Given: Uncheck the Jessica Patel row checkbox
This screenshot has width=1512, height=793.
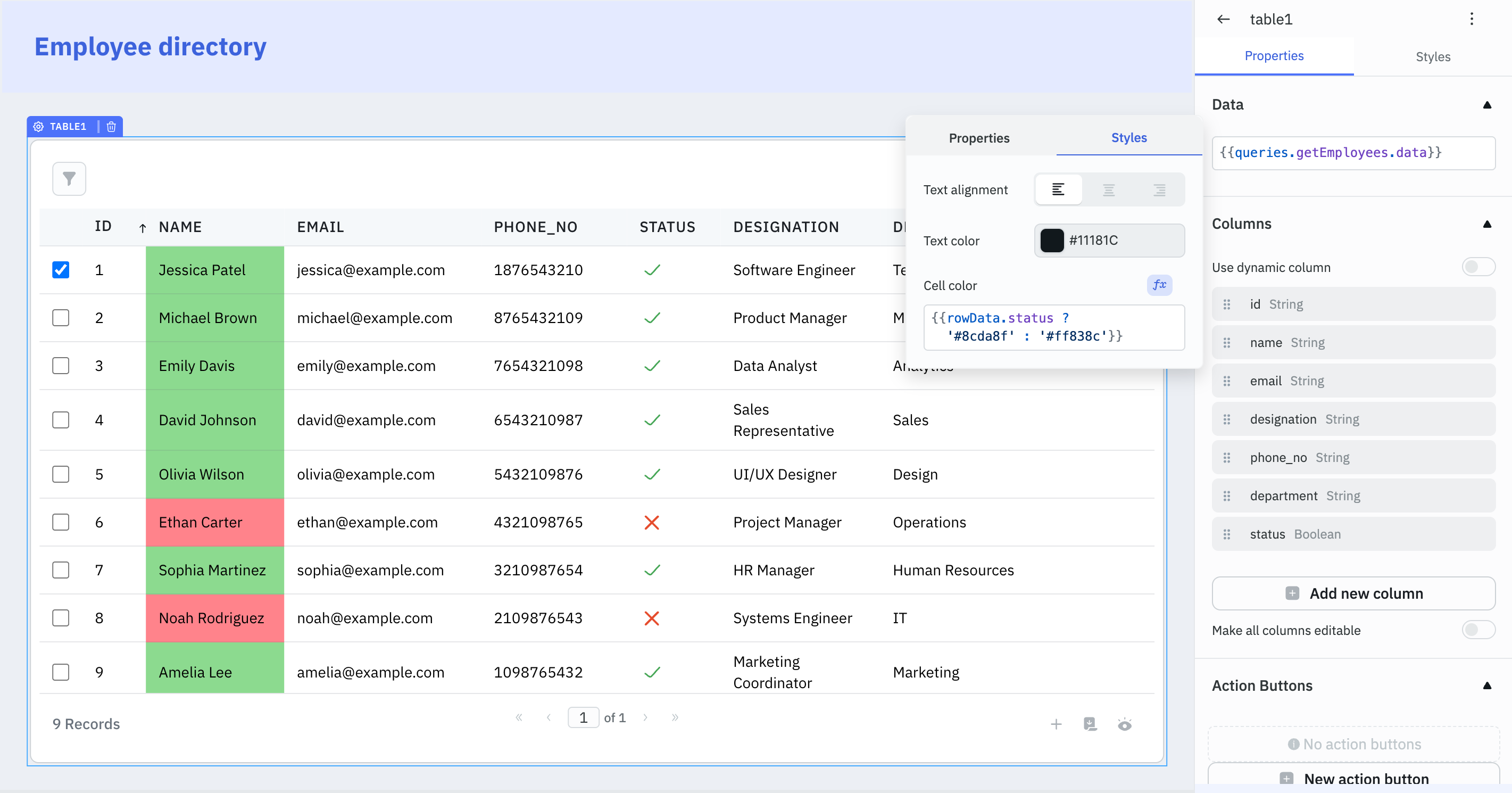Looking at the screenshot, I should pyautogui.click(x=61, y=269).
